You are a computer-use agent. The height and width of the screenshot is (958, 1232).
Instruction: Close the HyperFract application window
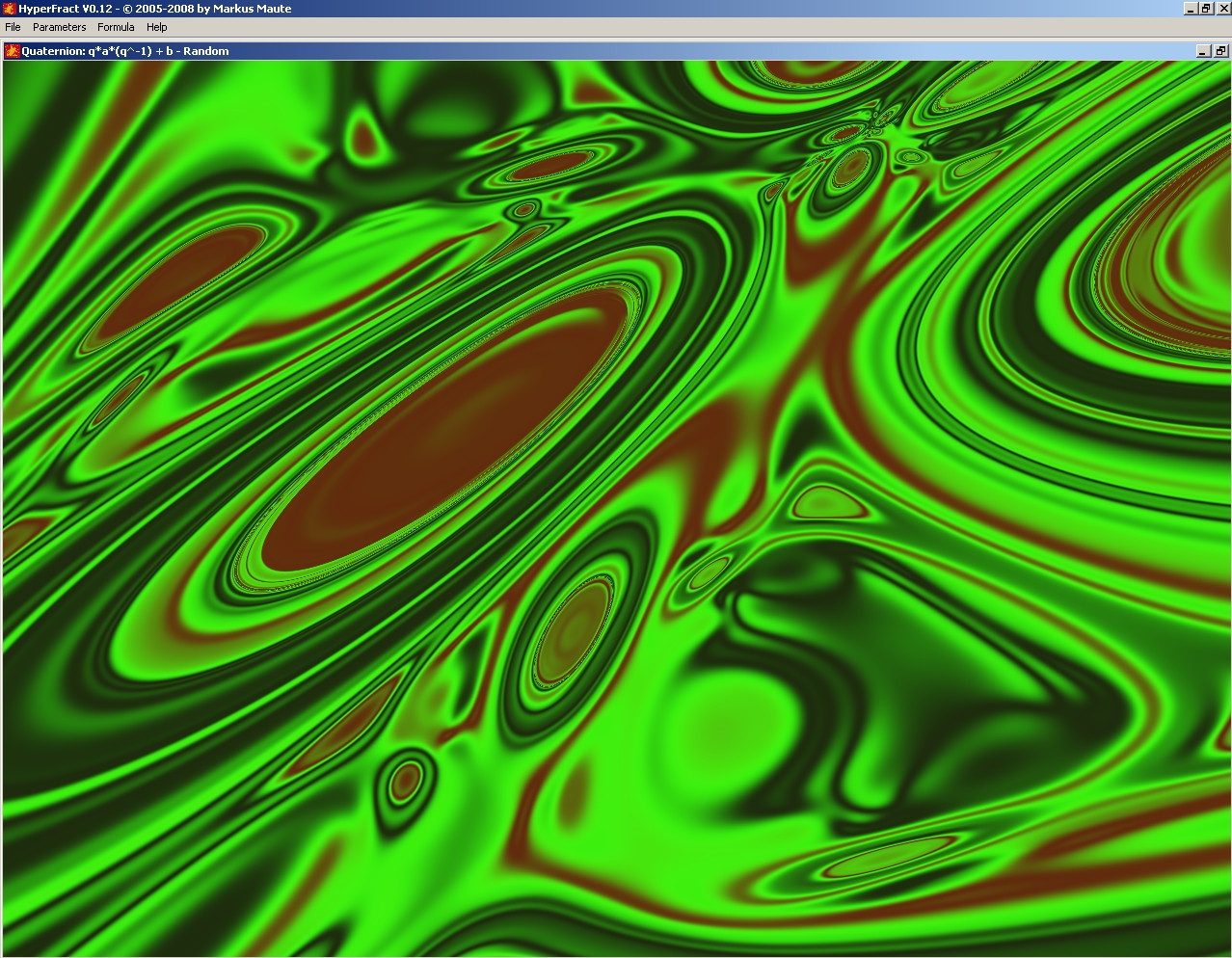point(1223,9)
